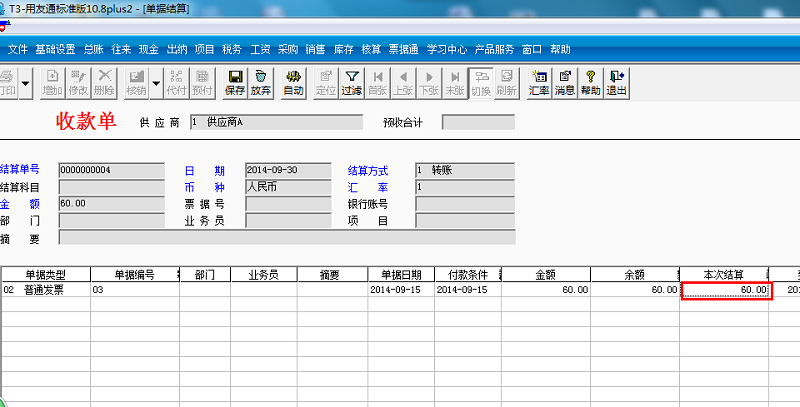Open the 现金 menu

pos(149,49)
